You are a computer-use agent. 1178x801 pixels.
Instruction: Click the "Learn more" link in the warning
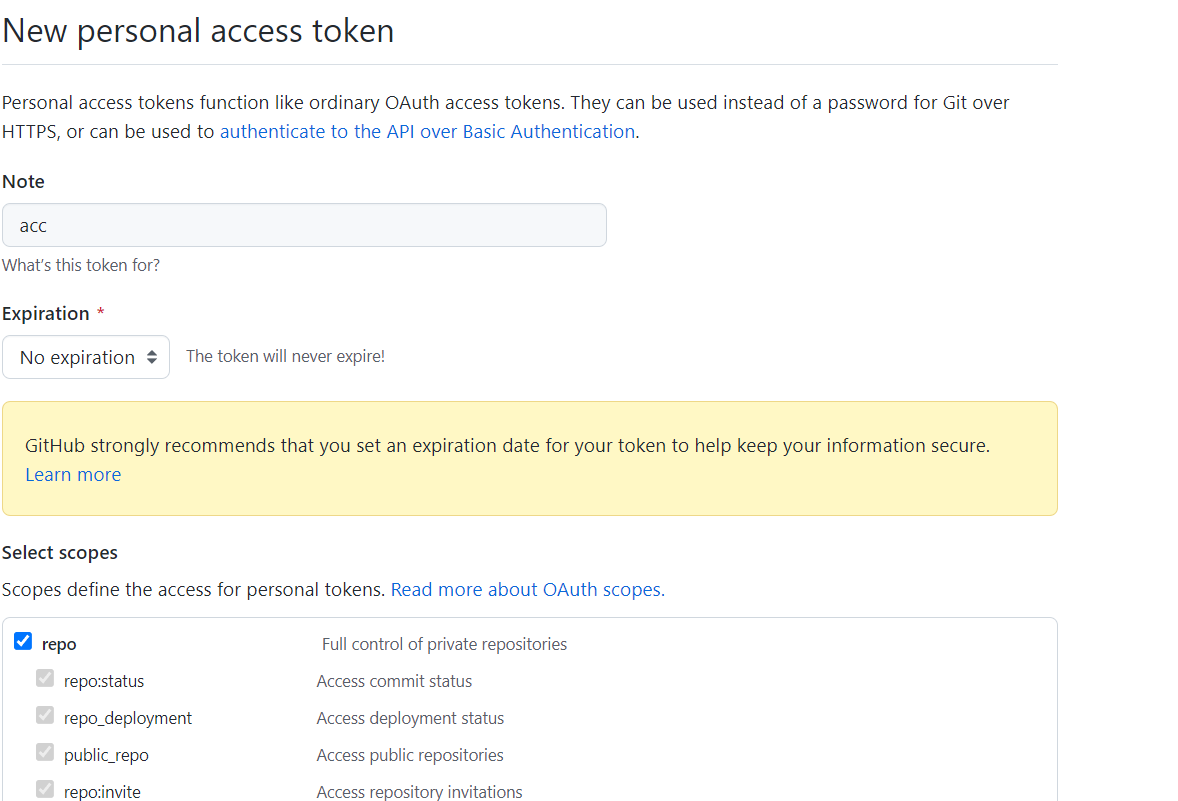pos(73,474)
